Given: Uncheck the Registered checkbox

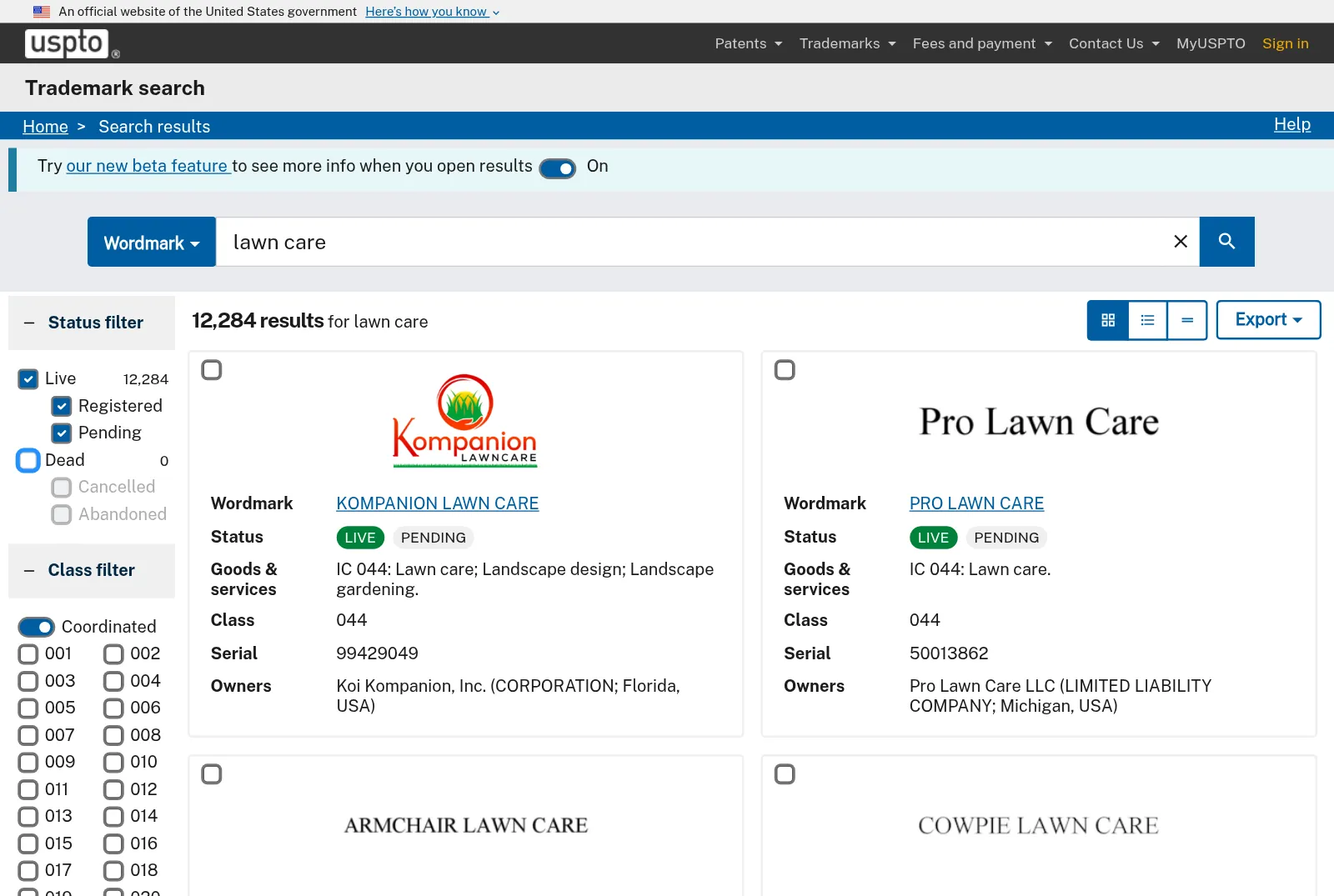Looking at the screenshot, I should pos(62,406).
